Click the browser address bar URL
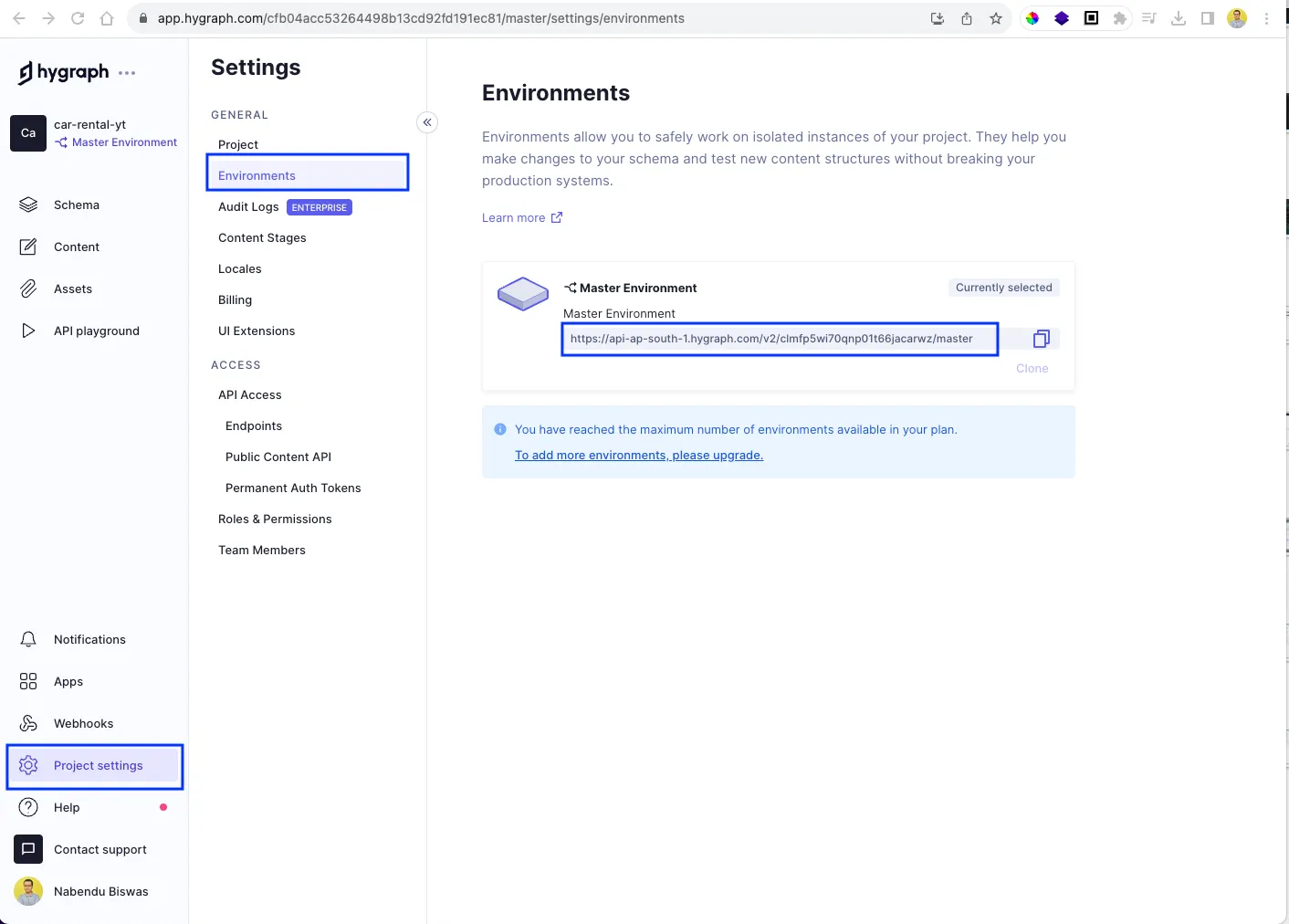This screenshot has width=1289, height=924. tap(421, 18)
